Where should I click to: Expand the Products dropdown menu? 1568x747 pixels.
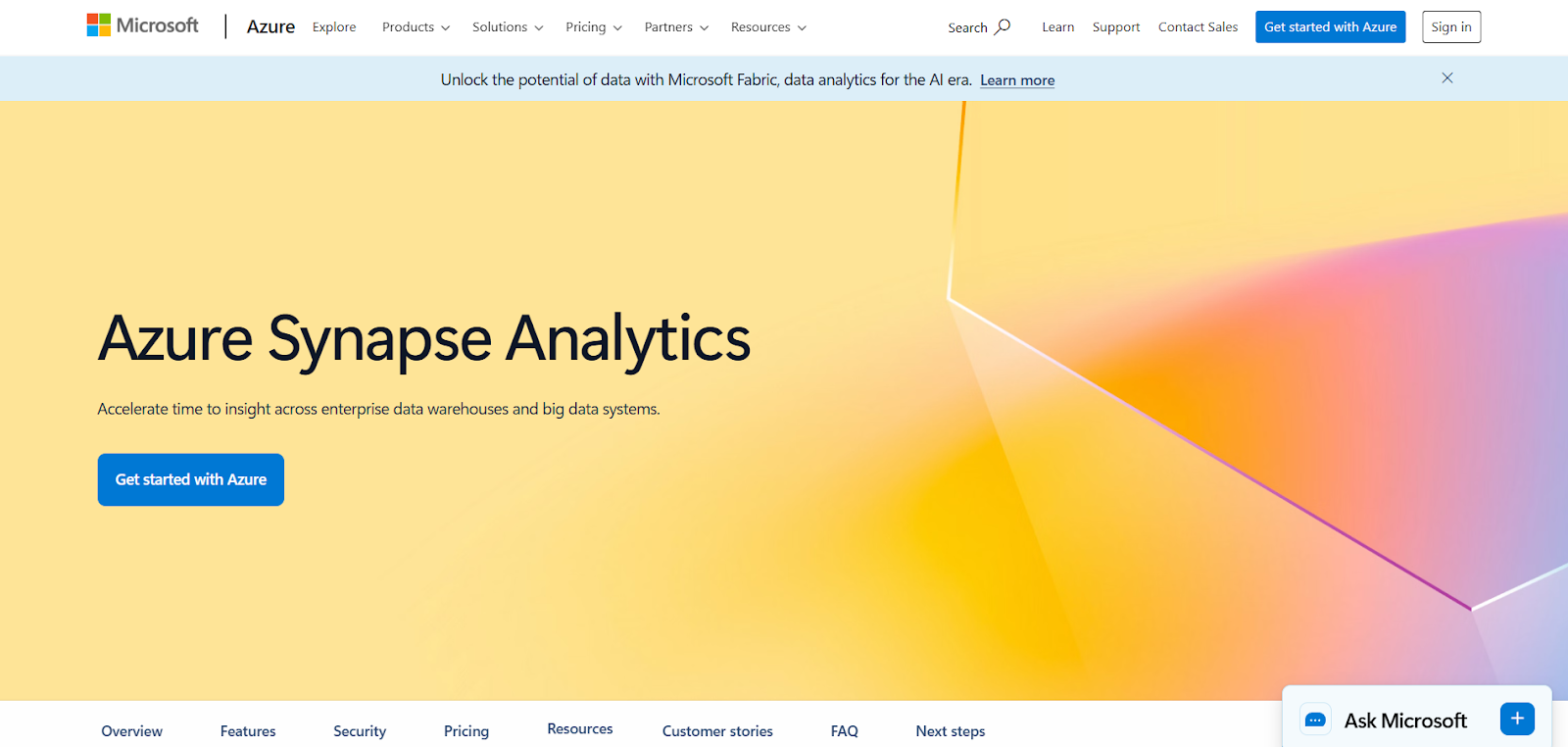pos(416,27)
